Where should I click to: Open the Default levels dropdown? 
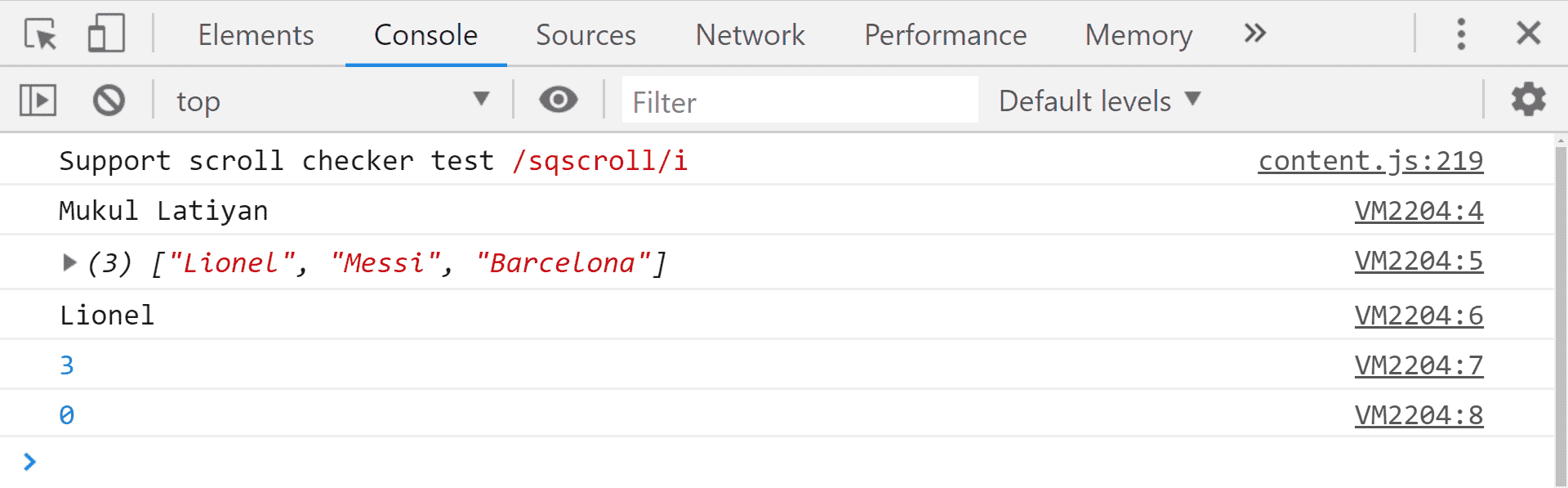point(1099,101)
